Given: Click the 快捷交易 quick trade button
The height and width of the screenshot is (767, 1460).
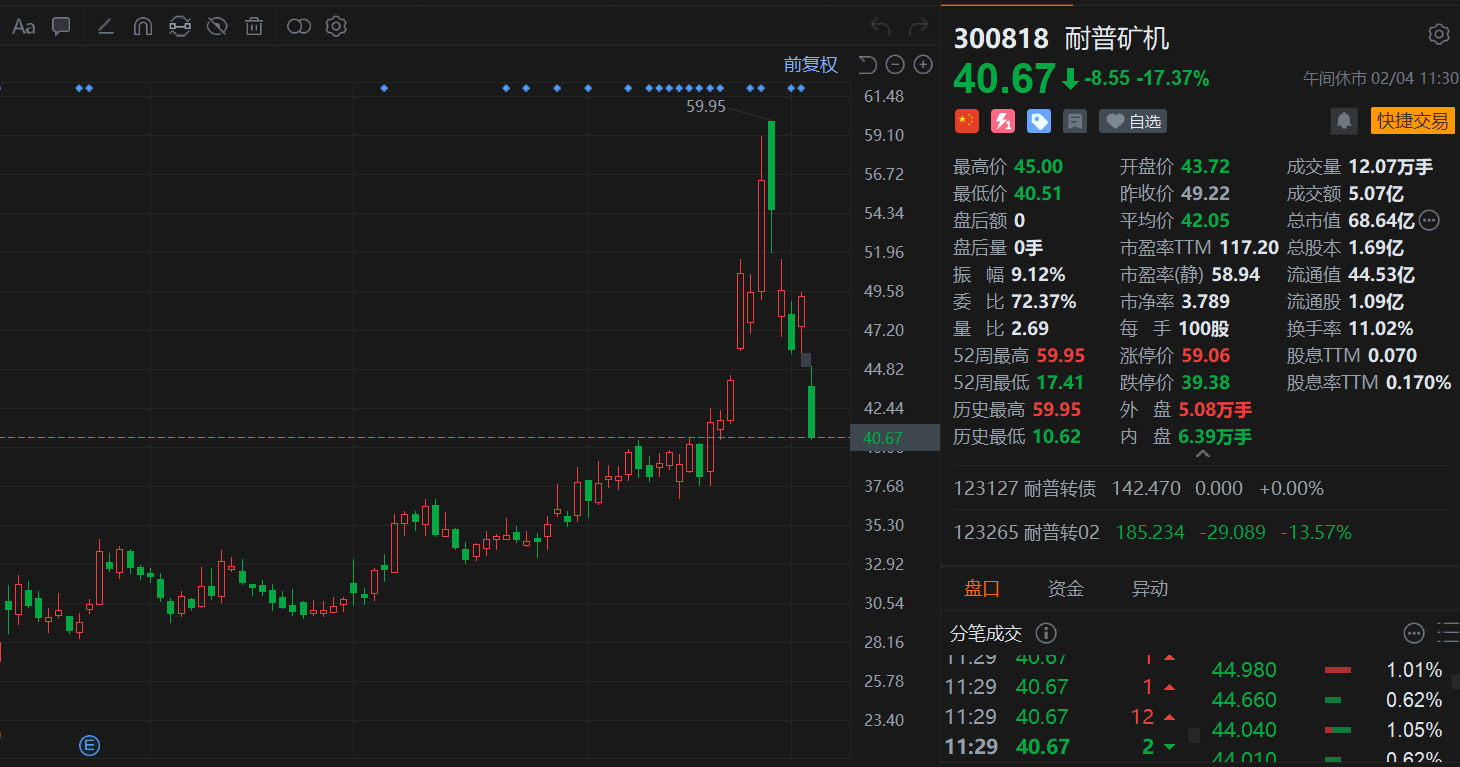Looking at the screenshot, I should 1412,121.
